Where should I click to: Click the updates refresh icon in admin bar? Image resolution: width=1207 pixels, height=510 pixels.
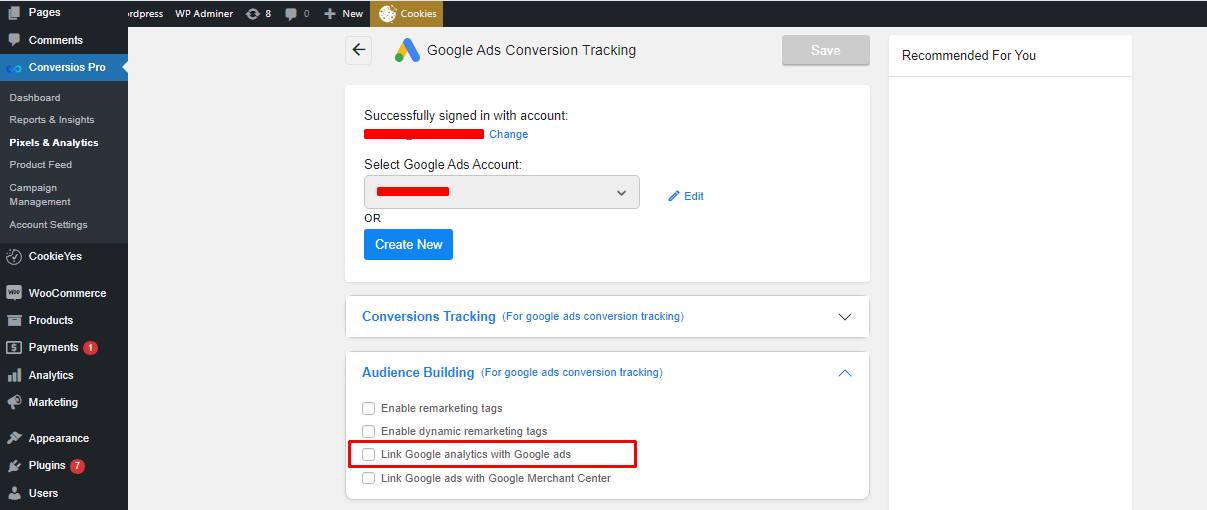pyautogui.click(x=252, y=14)
